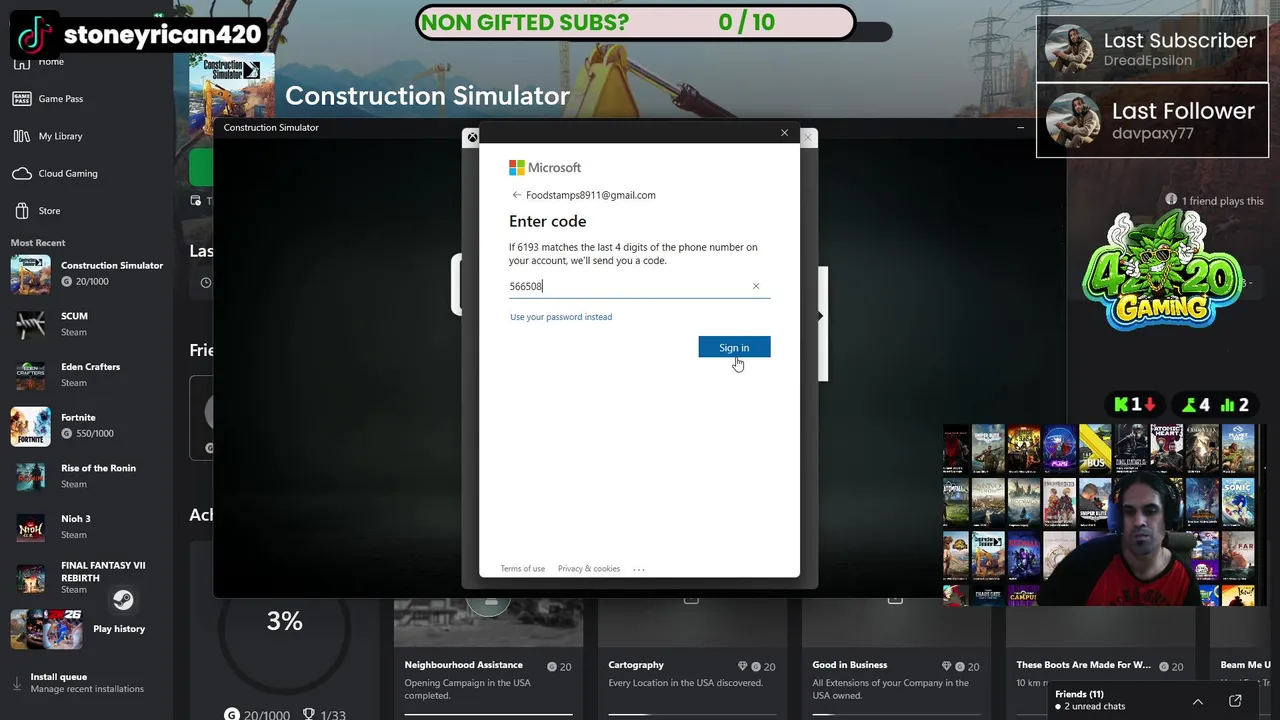This screenshot has height=720, width=1280.
Task: Click the Cloud Gaming cloud icon
Action: pos(22,173)
